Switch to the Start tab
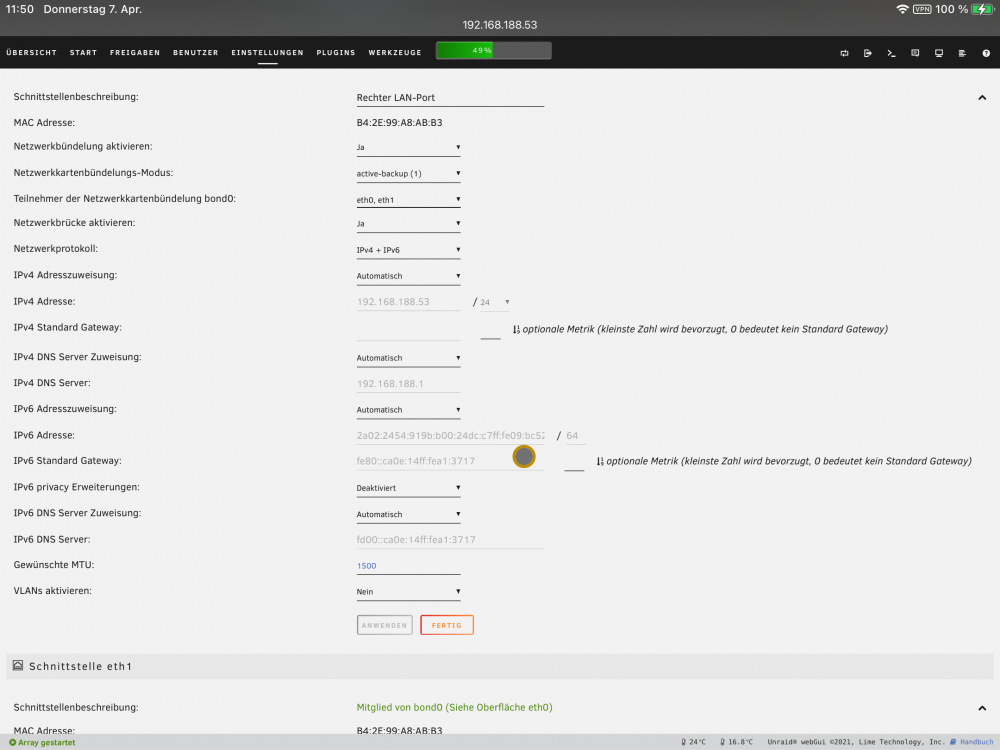 pyautogui.click(x=84, y=53)
